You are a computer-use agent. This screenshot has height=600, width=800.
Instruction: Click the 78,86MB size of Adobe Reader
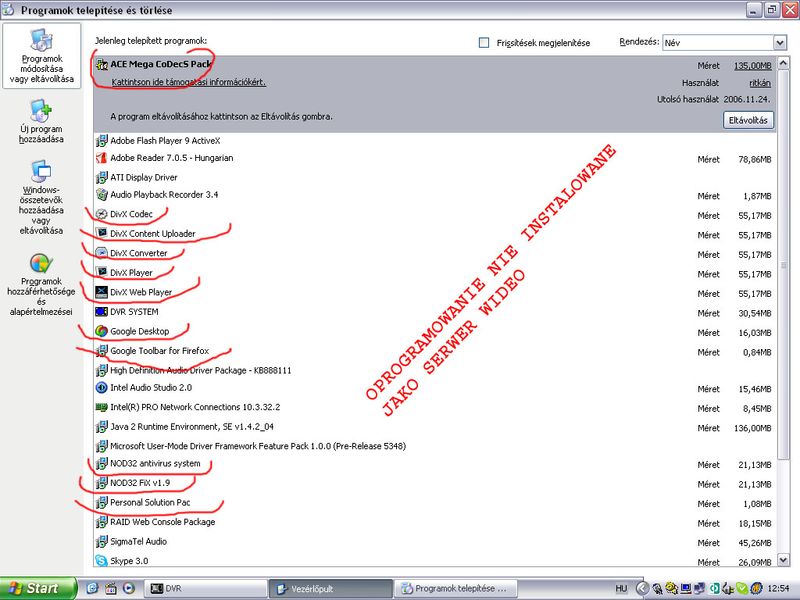[755, 160]
